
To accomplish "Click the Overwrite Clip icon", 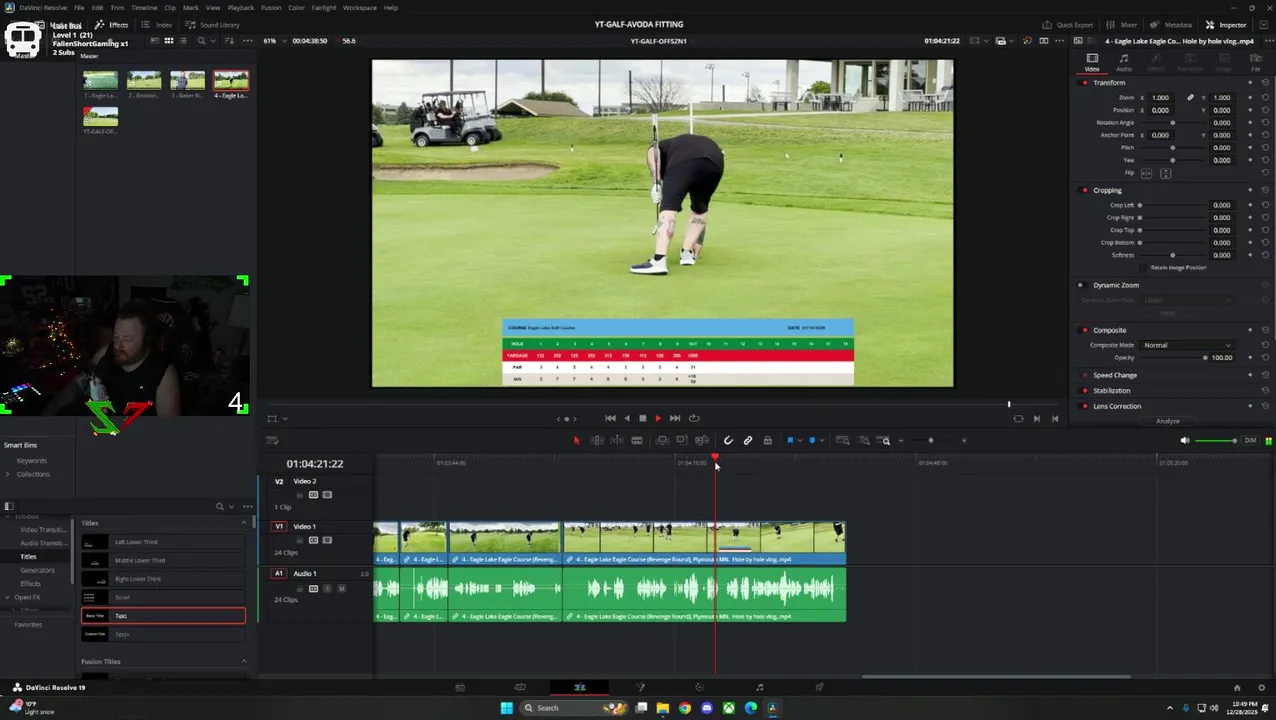I will click(681, 440).
